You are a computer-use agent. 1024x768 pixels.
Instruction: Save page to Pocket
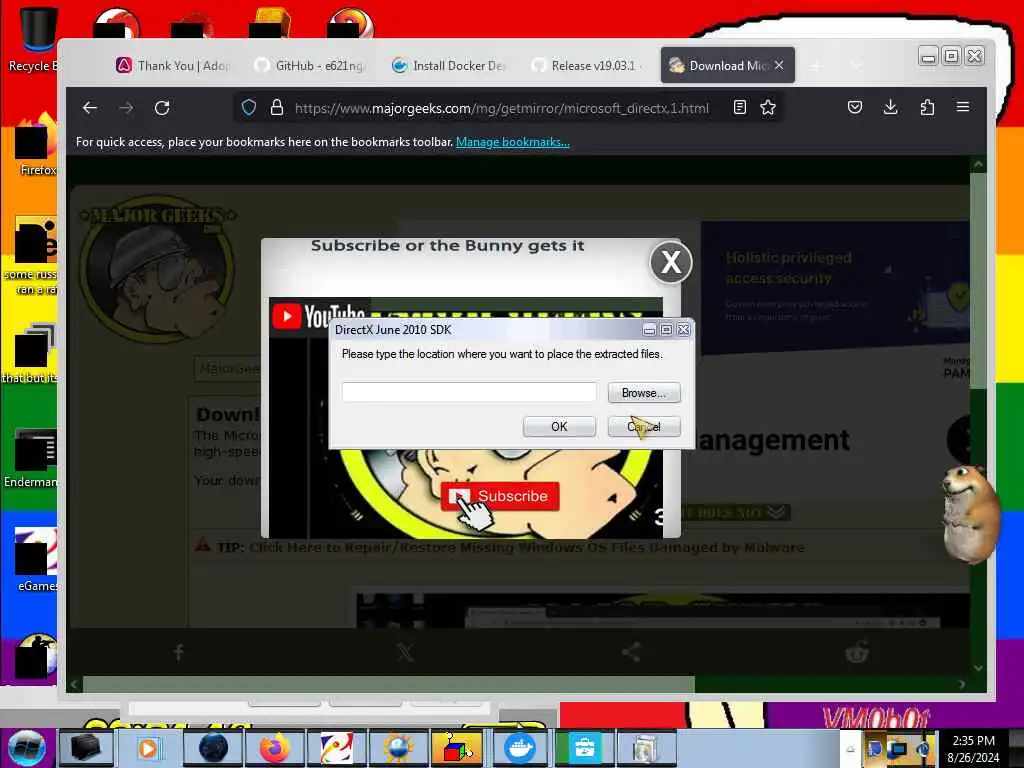(855, 107)
